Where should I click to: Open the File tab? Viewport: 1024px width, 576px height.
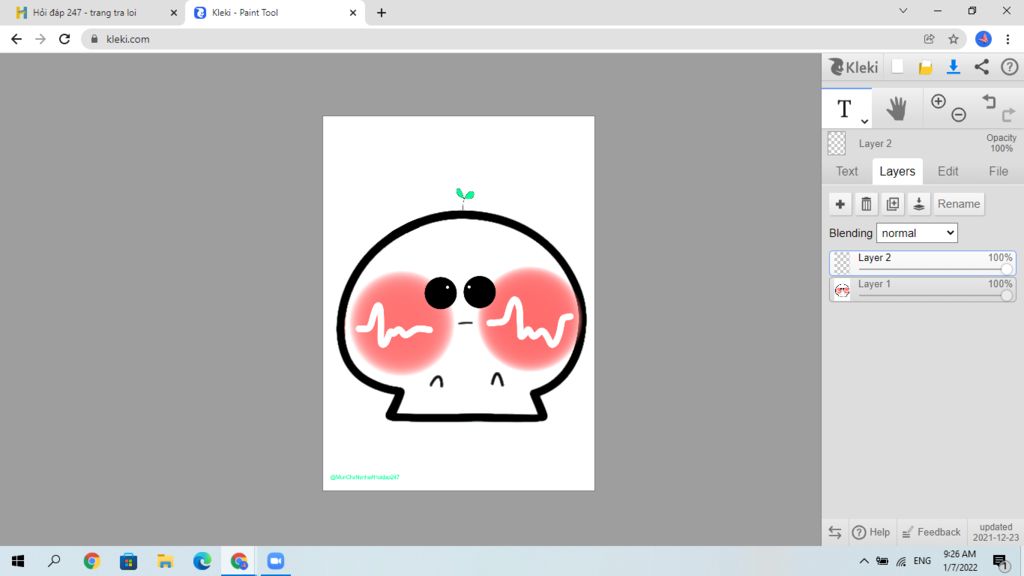click(x=998, y=171)
